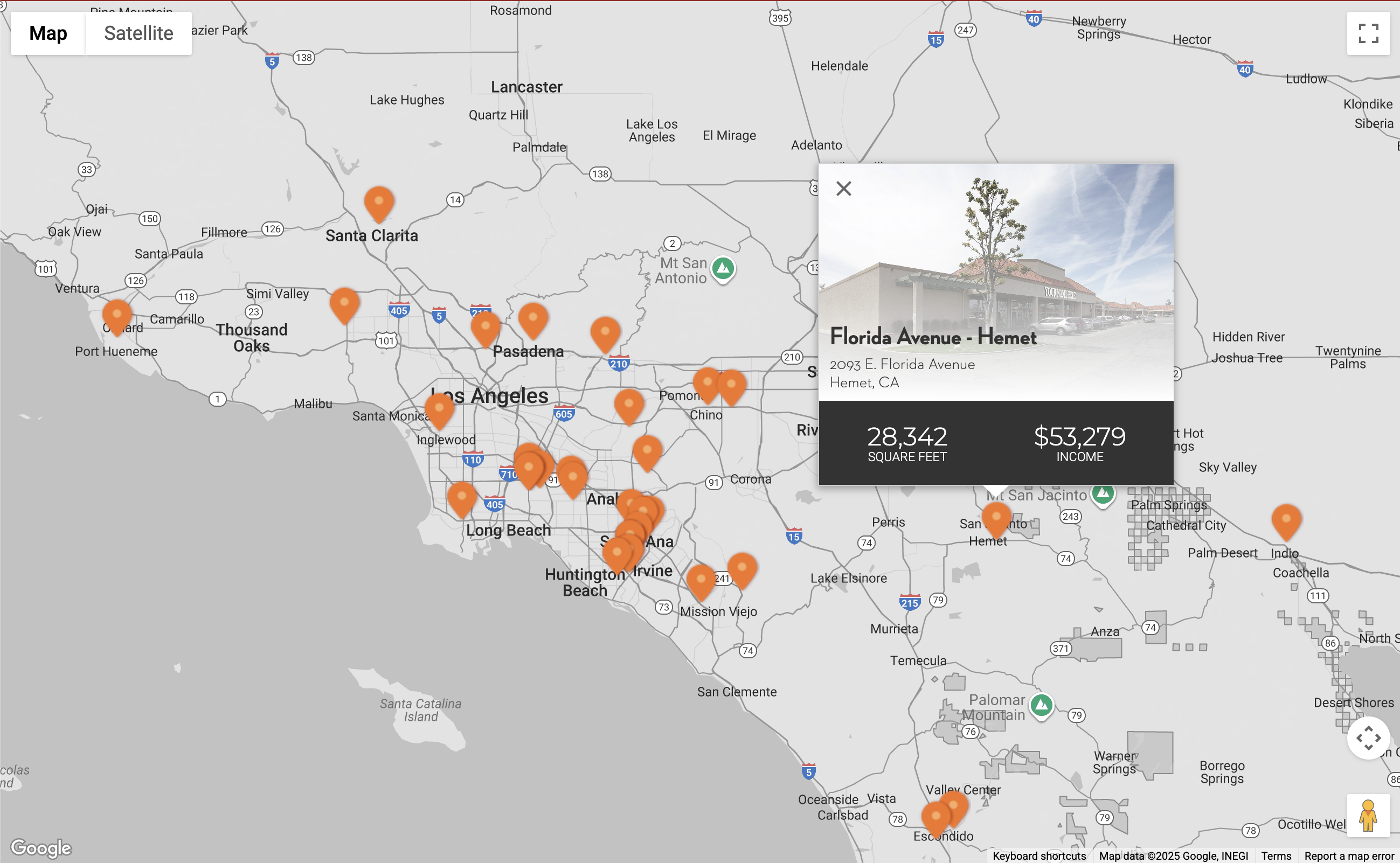
Task: Select the Mt San Antonio green marker
Action: [x=723, y=268]
